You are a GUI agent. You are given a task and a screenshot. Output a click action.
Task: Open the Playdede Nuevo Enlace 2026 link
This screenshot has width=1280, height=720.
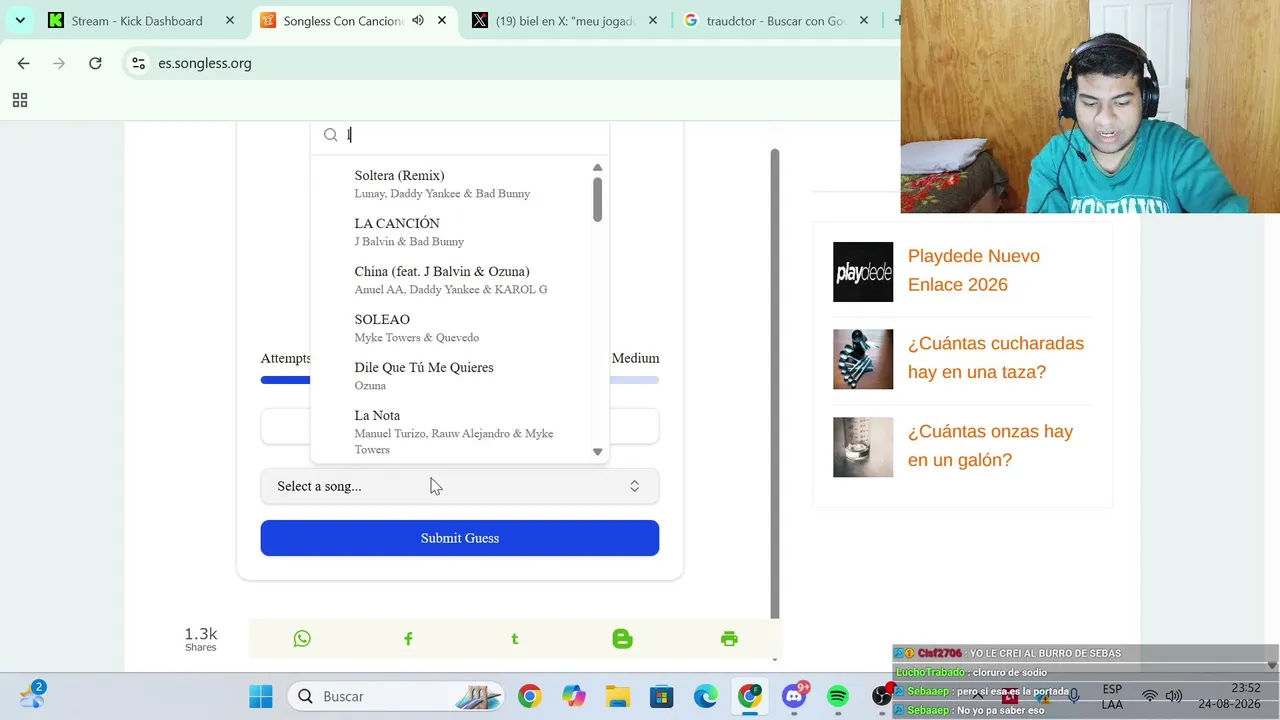[x=974, y=270]
